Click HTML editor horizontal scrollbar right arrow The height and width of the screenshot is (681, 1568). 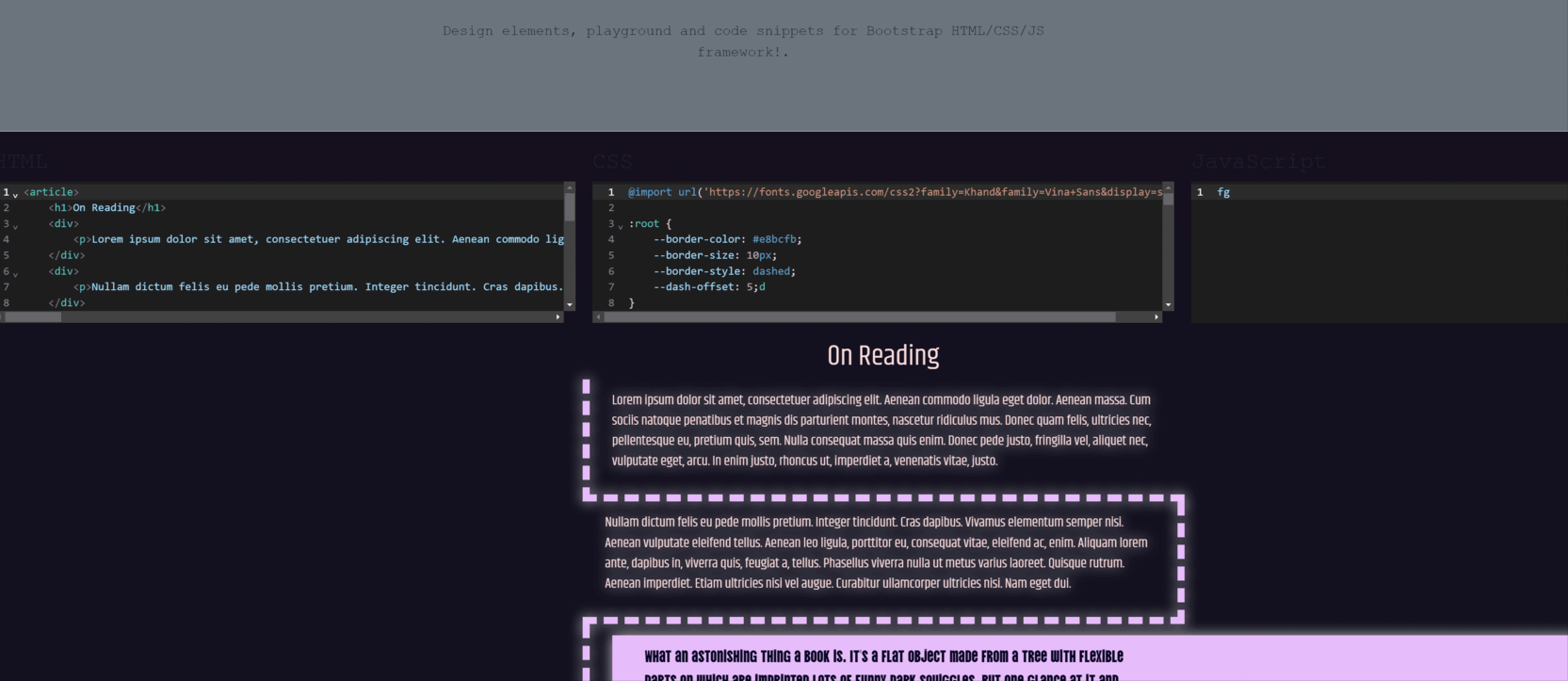pyautogui.click(x=558, y=317)
